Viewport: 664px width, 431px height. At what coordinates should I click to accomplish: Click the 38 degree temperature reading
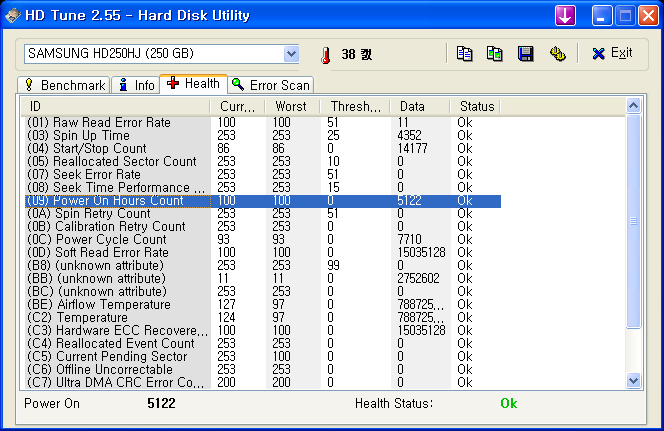click(x=357, y=55)
